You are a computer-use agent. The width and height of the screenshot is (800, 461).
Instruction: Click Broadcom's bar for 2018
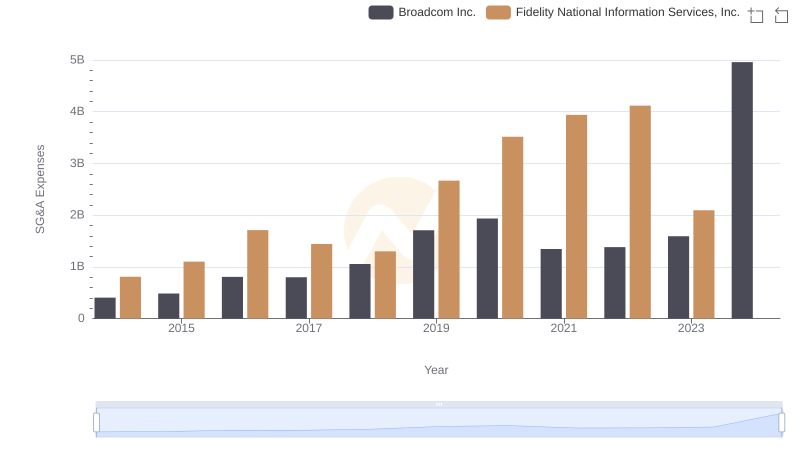[x=360, y=291]
